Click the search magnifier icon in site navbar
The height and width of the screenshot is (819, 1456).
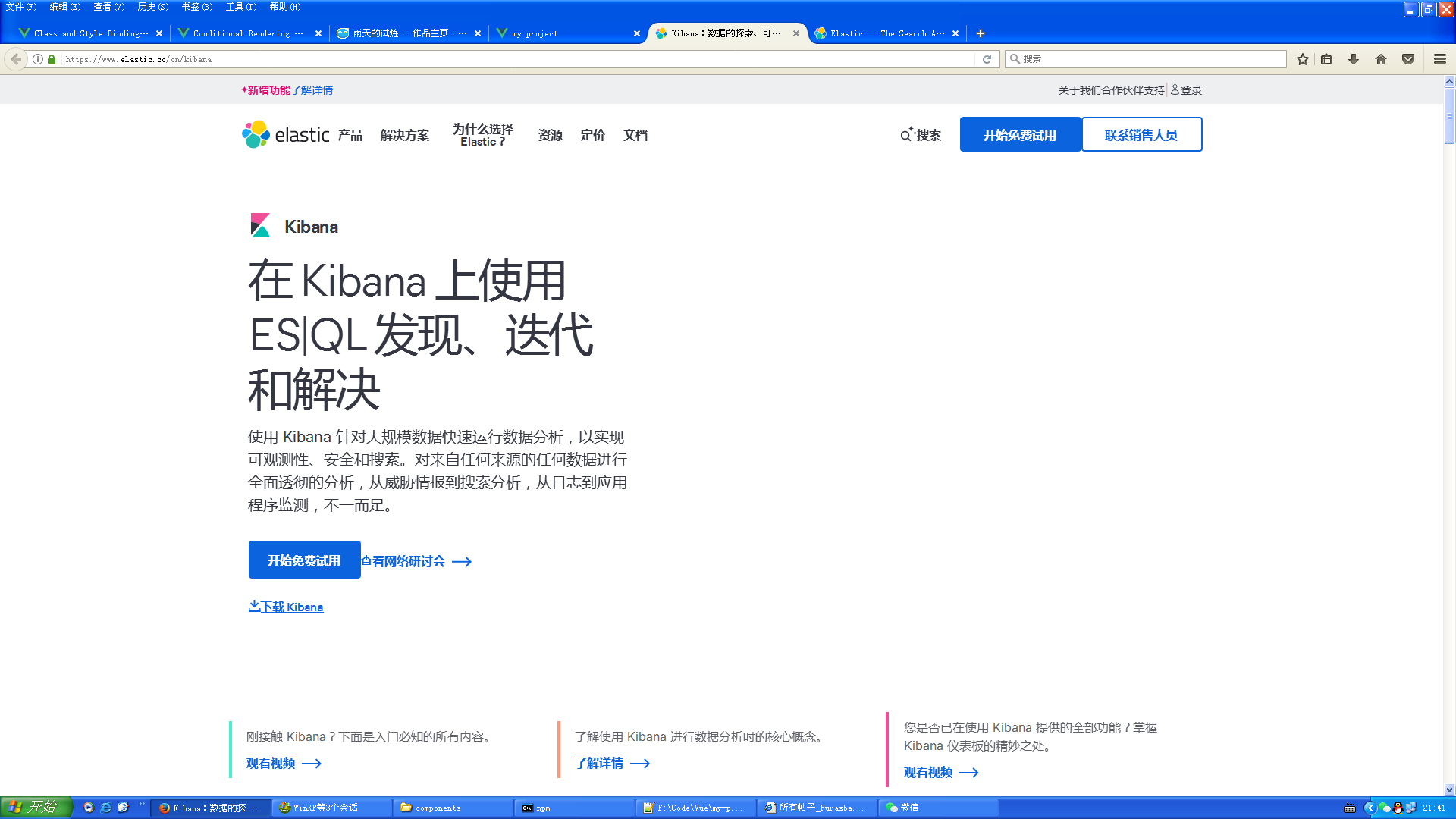(906, 135)
